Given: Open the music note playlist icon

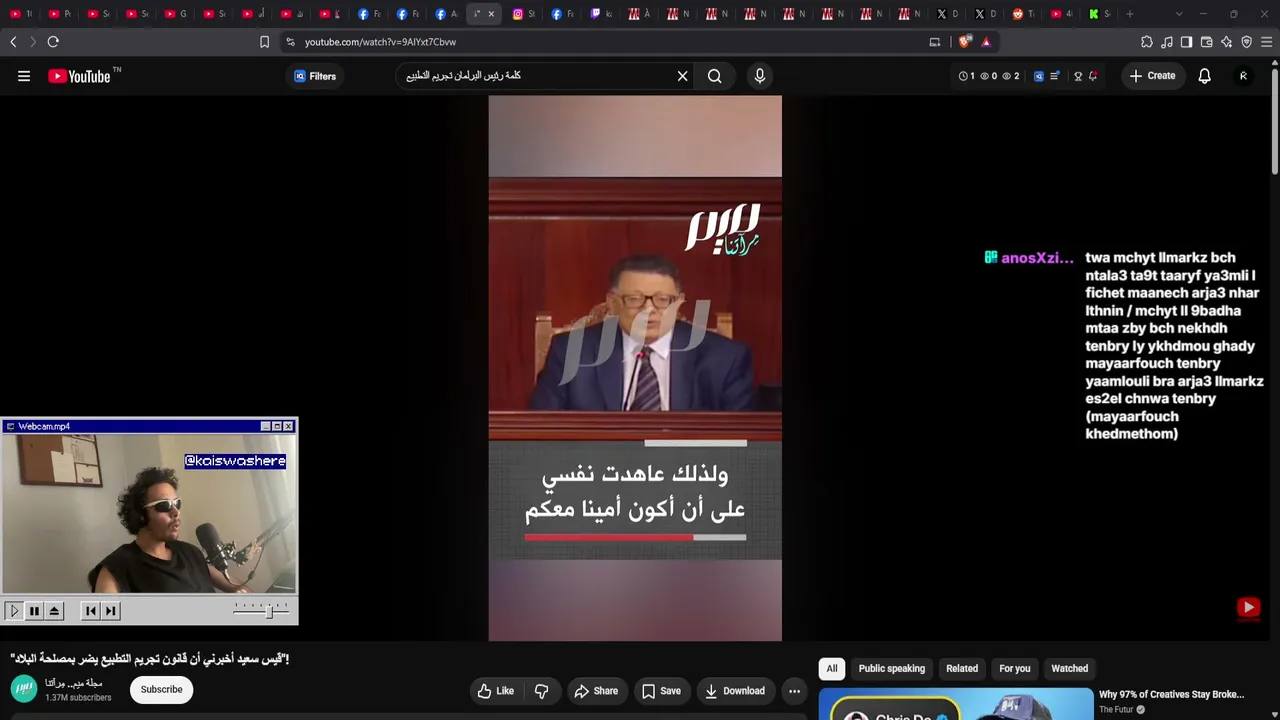Looking at the screenshot, I should point(1167,42).
